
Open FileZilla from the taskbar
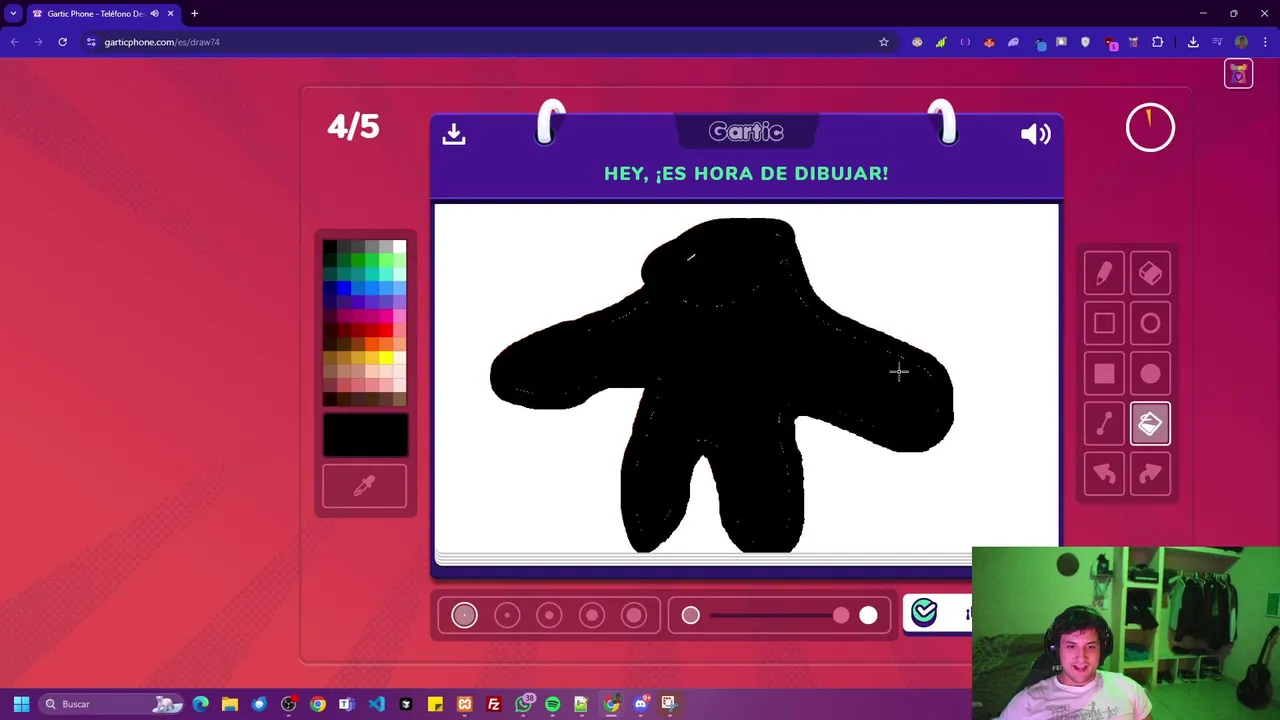coord(494,704)
